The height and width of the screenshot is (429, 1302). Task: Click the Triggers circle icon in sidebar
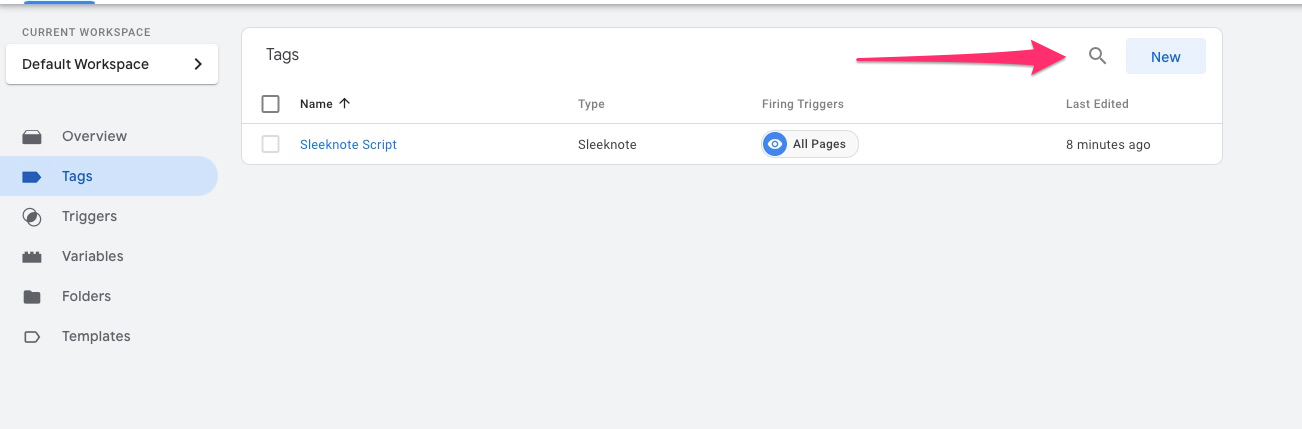click(x=32, y=216)
